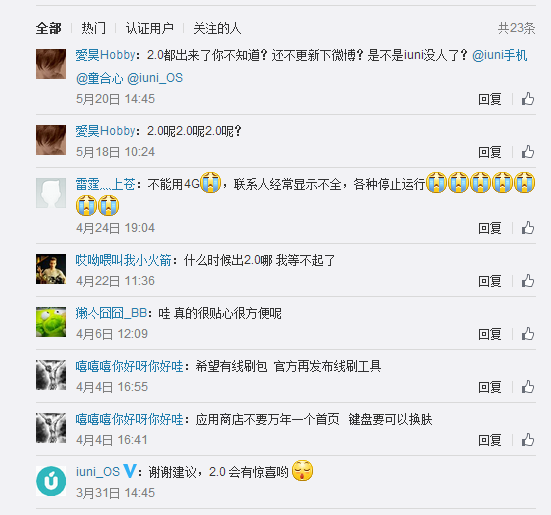This screenshot has width=551, height=515.
Task: Open the 关注的人 tab
Action: pyautogui.click(x=217, y=28)
